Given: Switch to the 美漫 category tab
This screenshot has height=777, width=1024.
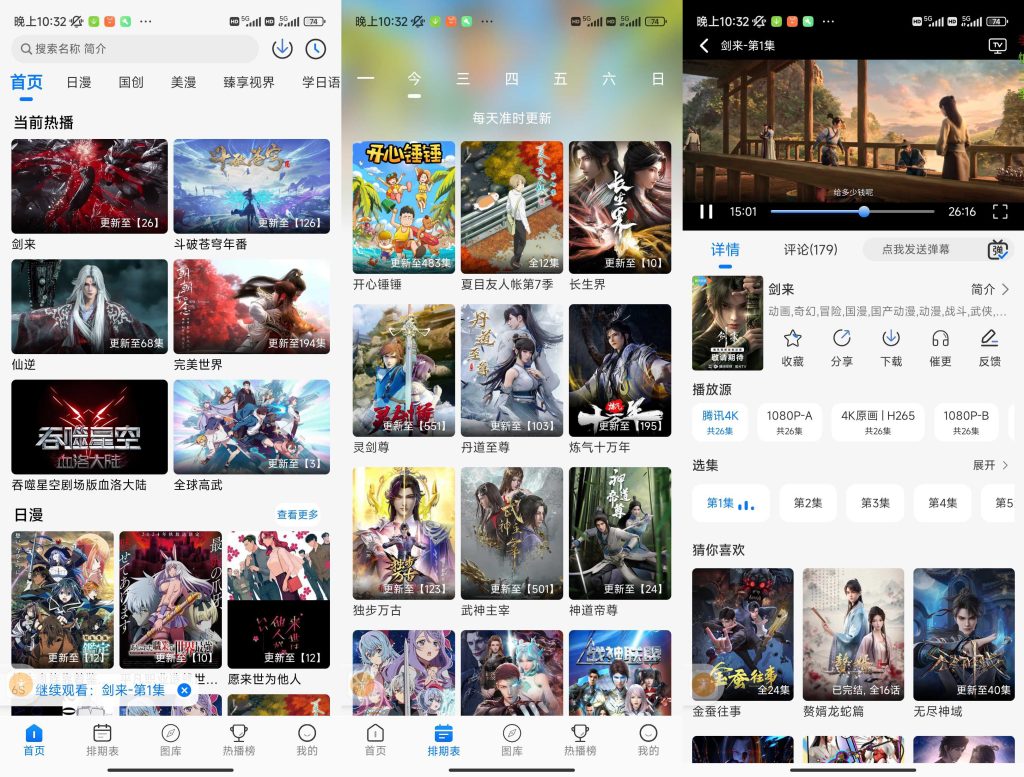Looking at the screenshot, I should (x=184, y=82).
